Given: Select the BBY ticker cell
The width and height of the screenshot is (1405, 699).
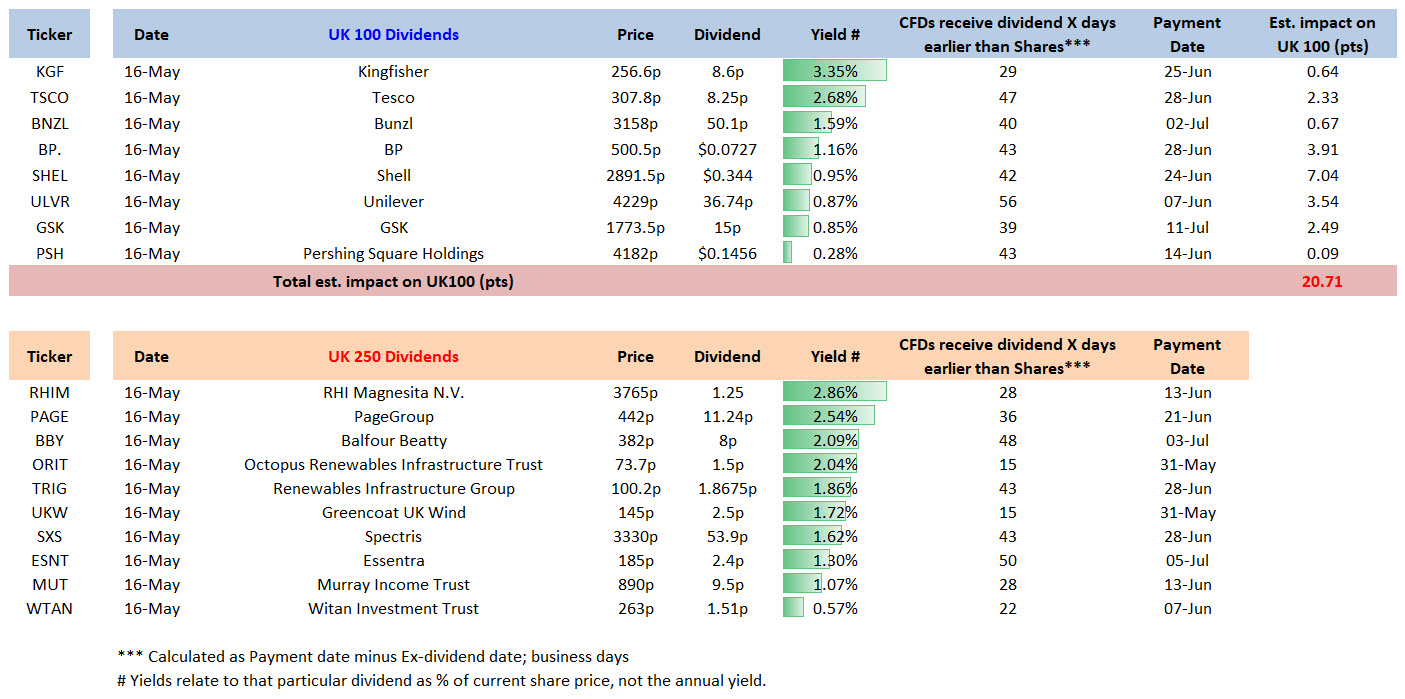Looking at the screenshot, I should pos(49,441).
